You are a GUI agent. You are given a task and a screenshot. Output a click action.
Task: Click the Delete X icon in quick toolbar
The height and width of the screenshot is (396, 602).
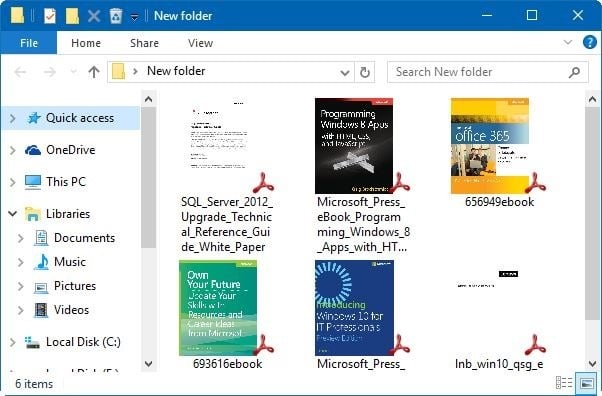(94, 16)
